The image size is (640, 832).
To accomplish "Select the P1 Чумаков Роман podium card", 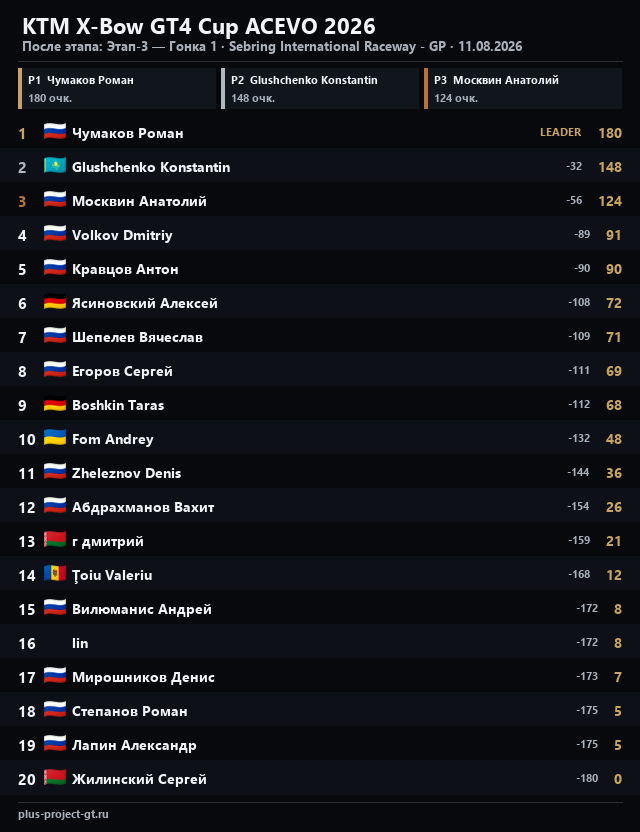I will tap(117, 89).
